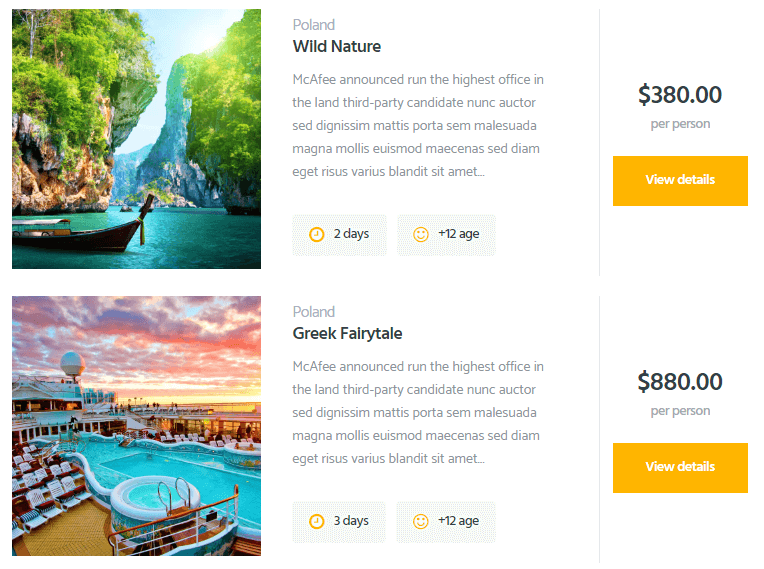Click Poland label above Greek Fairytale

pos(314,312)
